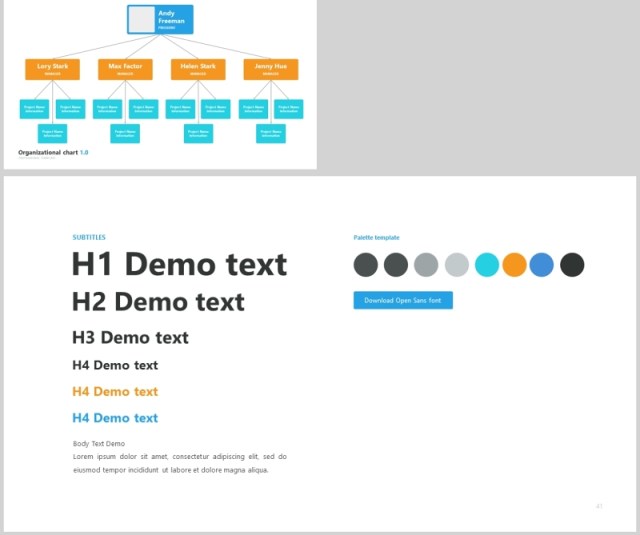
Task: Click the Jenny Hue manager box
Action: pyautogui.click(x=271, y=69)
